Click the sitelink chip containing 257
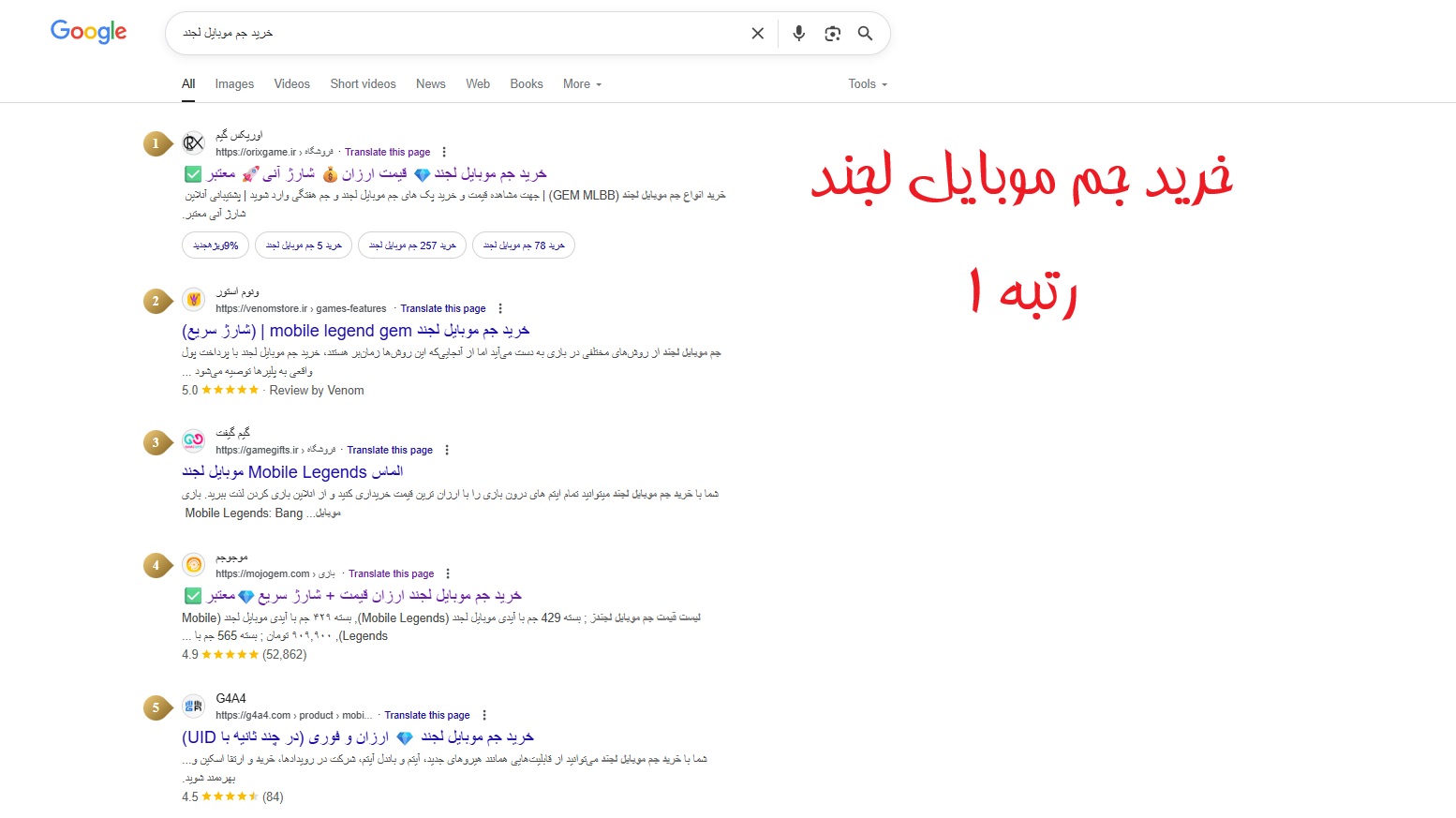The image size is (1456, 818). (412, 245)
